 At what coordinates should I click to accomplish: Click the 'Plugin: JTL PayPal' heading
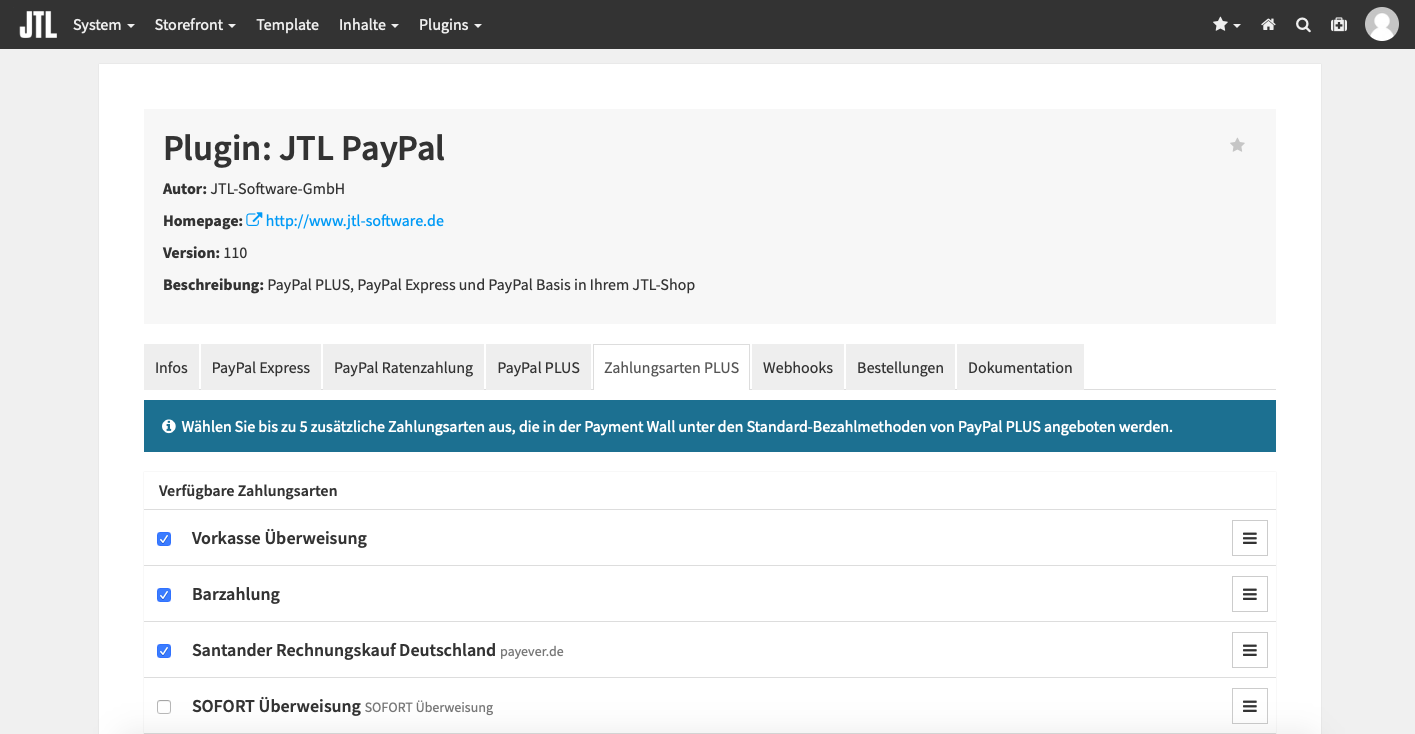tap(304, 148)
